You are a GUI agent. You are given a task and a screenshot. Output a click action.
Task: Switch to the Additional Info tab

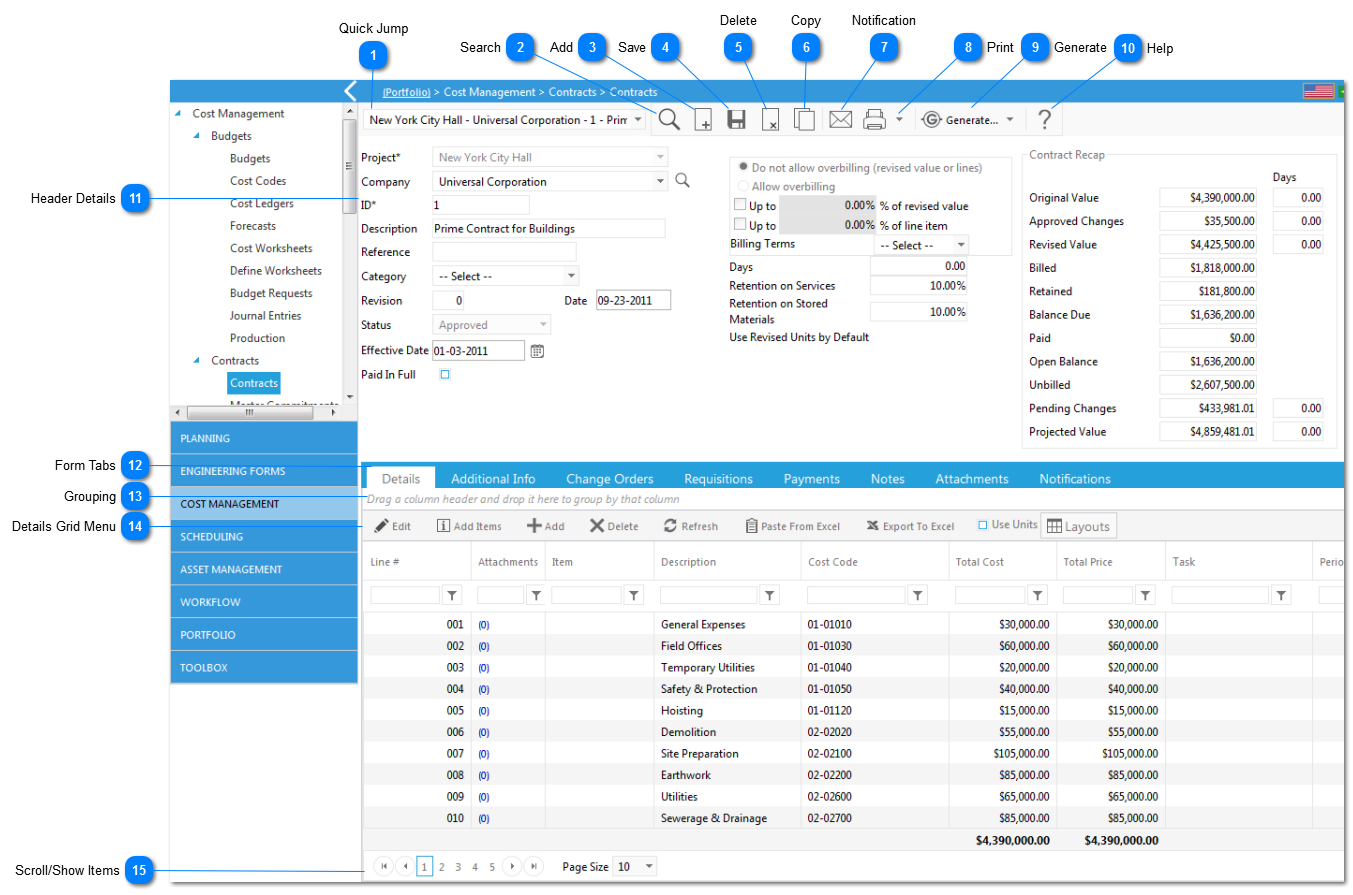coord(493,479)
